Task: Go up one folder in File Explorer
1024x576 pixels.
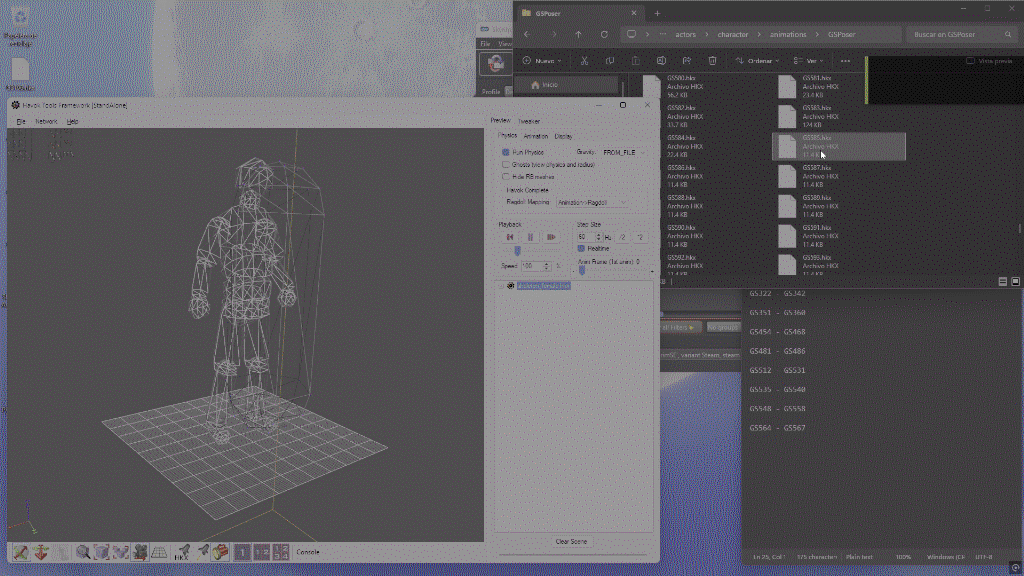Action: (579, 35)
